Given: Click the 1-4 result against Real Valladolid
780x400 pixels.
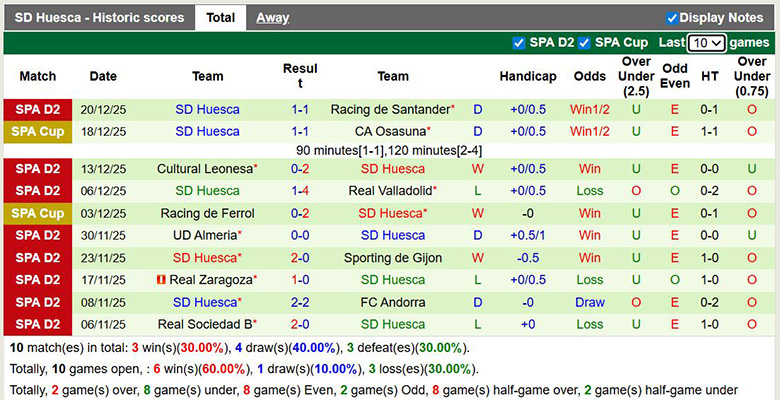Looking at the screenshot, I should tap(300, 191).
